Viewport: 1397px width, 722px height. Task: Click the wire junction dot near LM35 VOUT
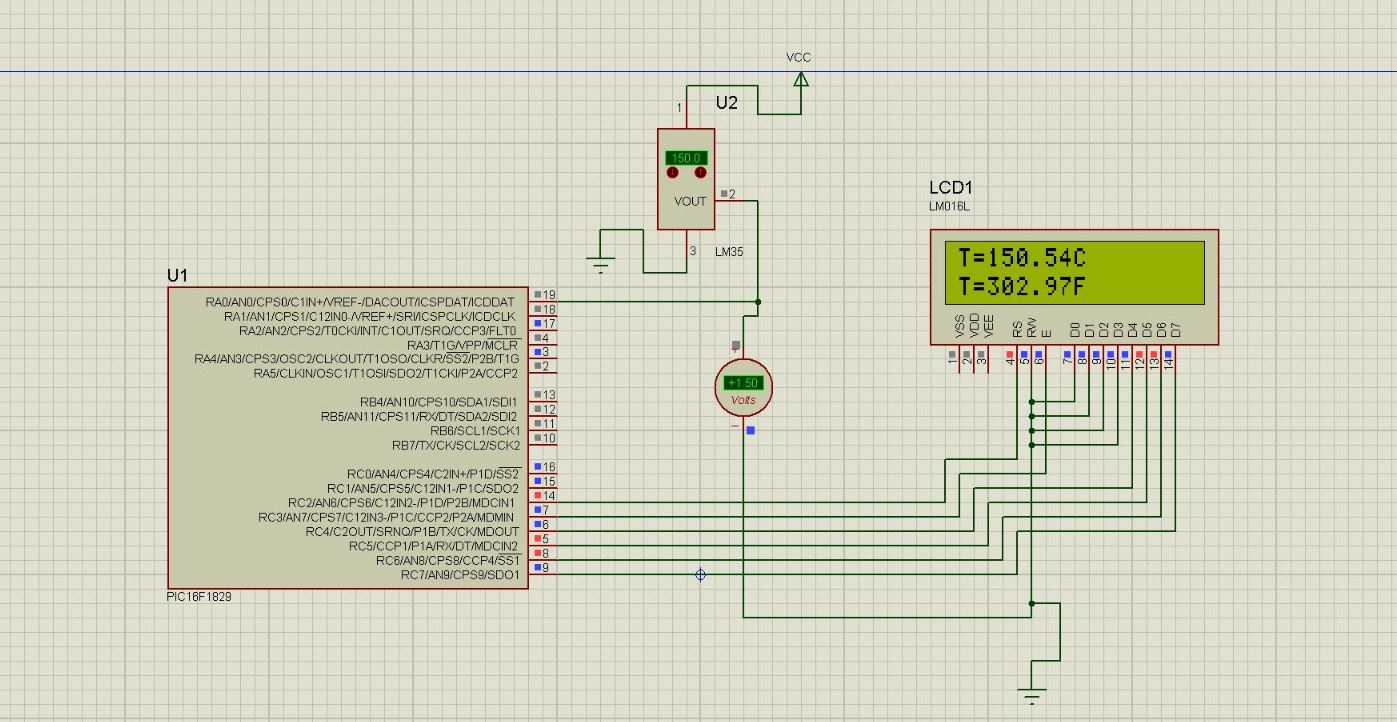(758, 301)
